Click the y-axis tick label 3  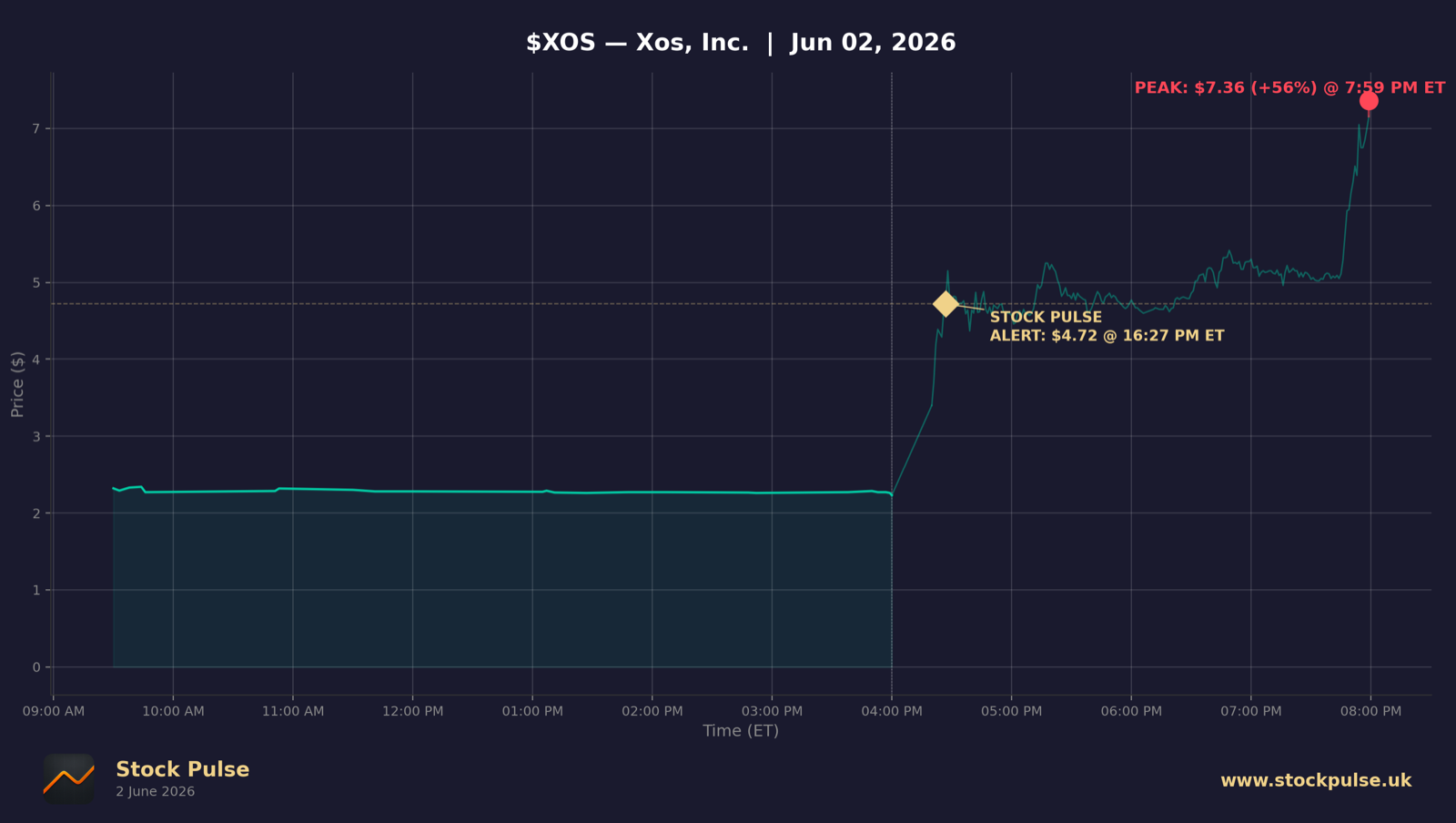click(x=36, y=437)
